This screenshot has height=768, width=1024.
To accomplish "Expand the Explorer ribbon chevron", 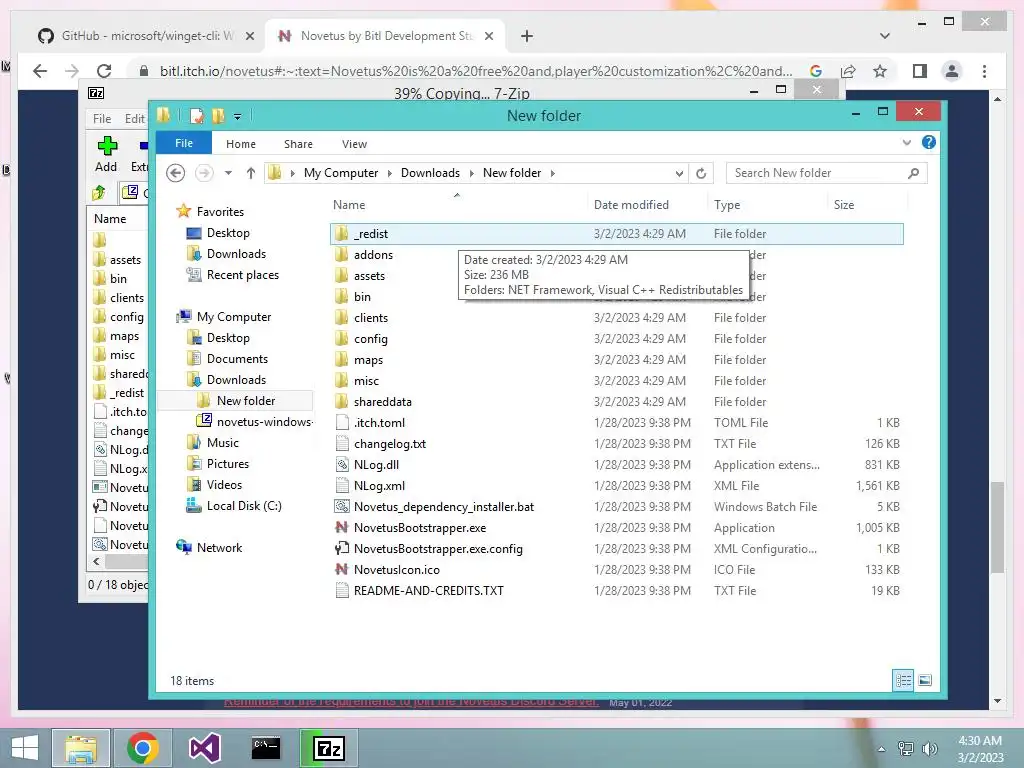I will coord(906,142).
